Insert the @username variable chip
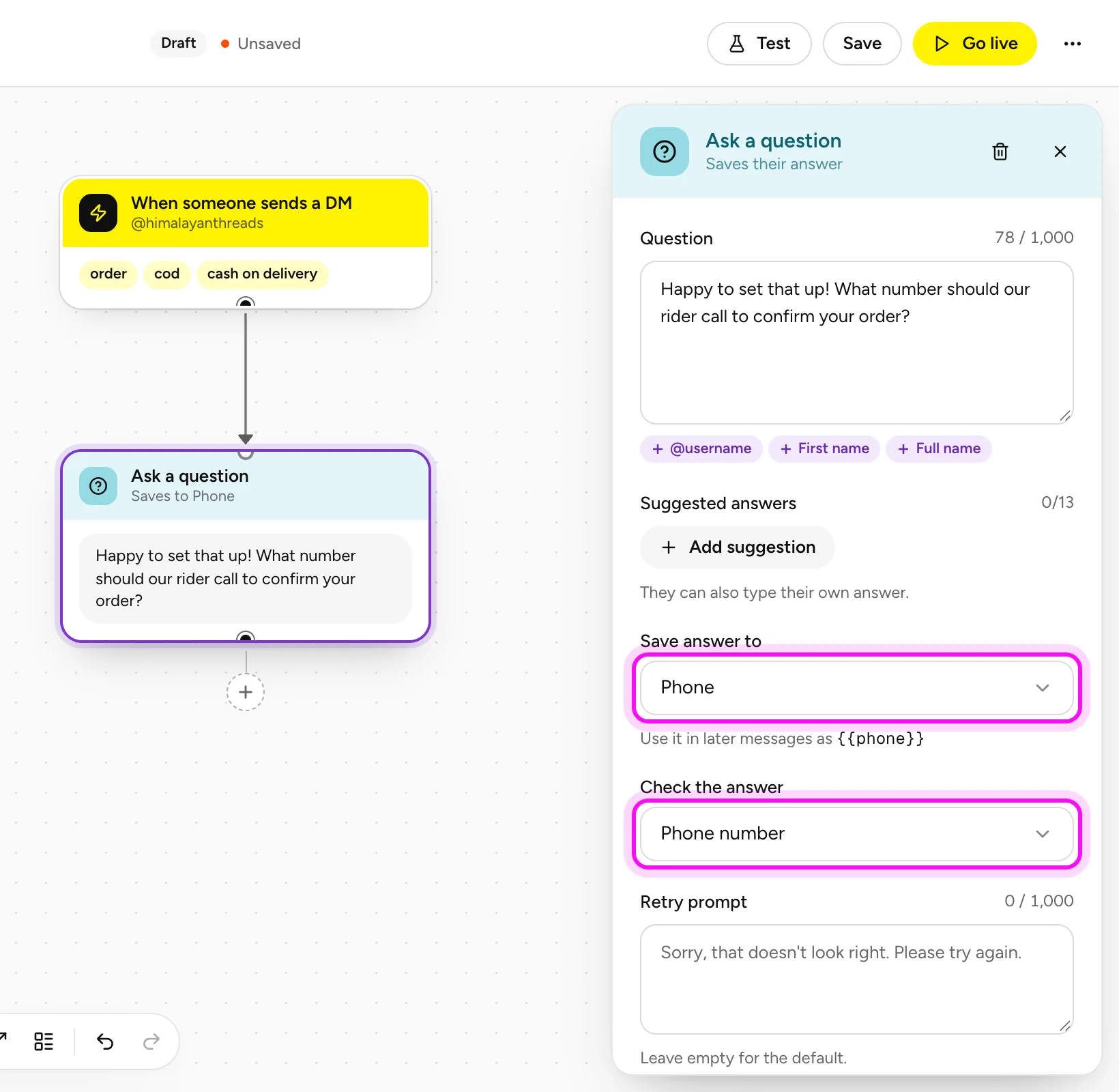This screenshot has width=1119, height=1092. 701,449
